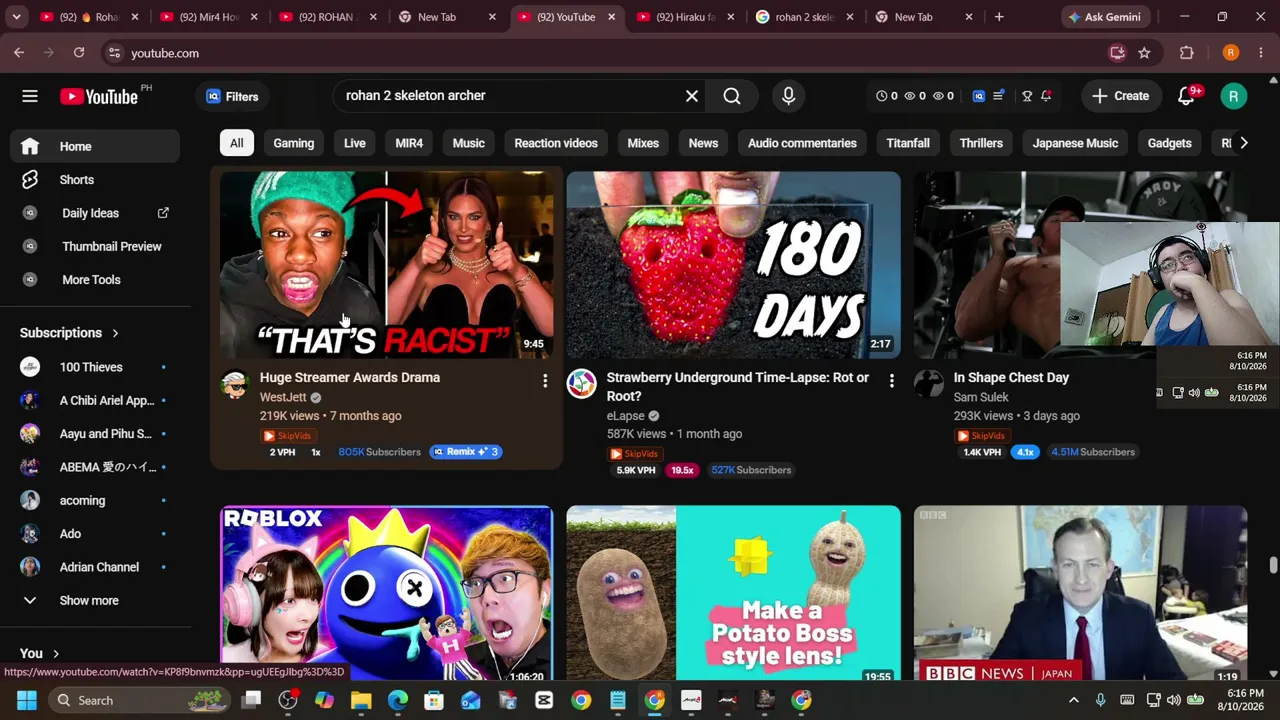The height and width of the screenshot is (720, 1280).
Task: Open Thumbnail Preview in the sidebar
Action: point(96,246)
